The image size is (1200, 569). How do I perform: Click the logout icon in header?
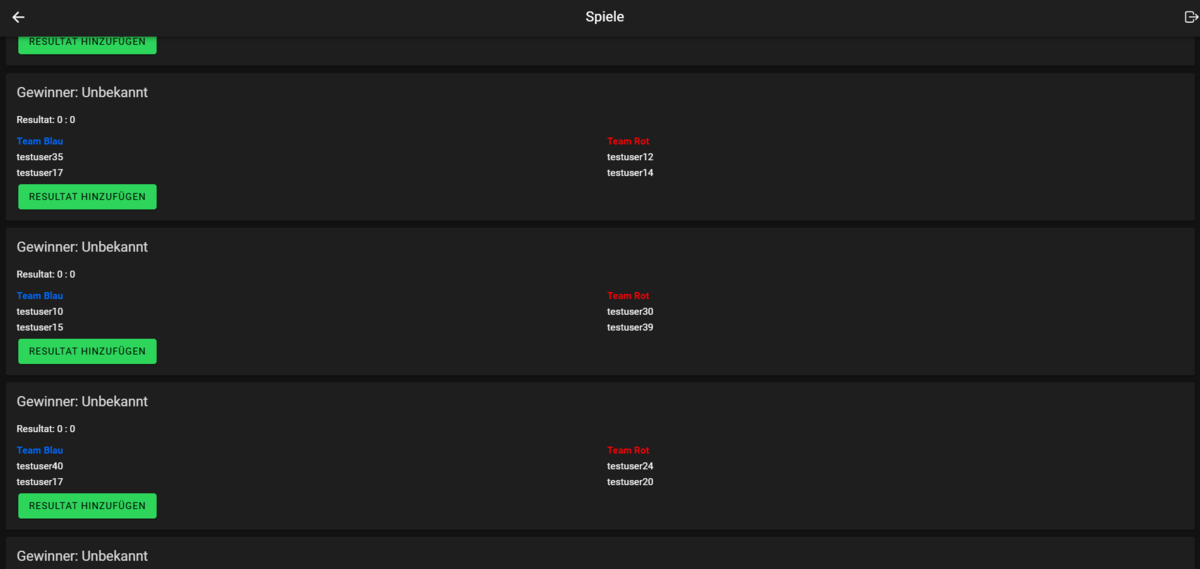(1190, 17)
